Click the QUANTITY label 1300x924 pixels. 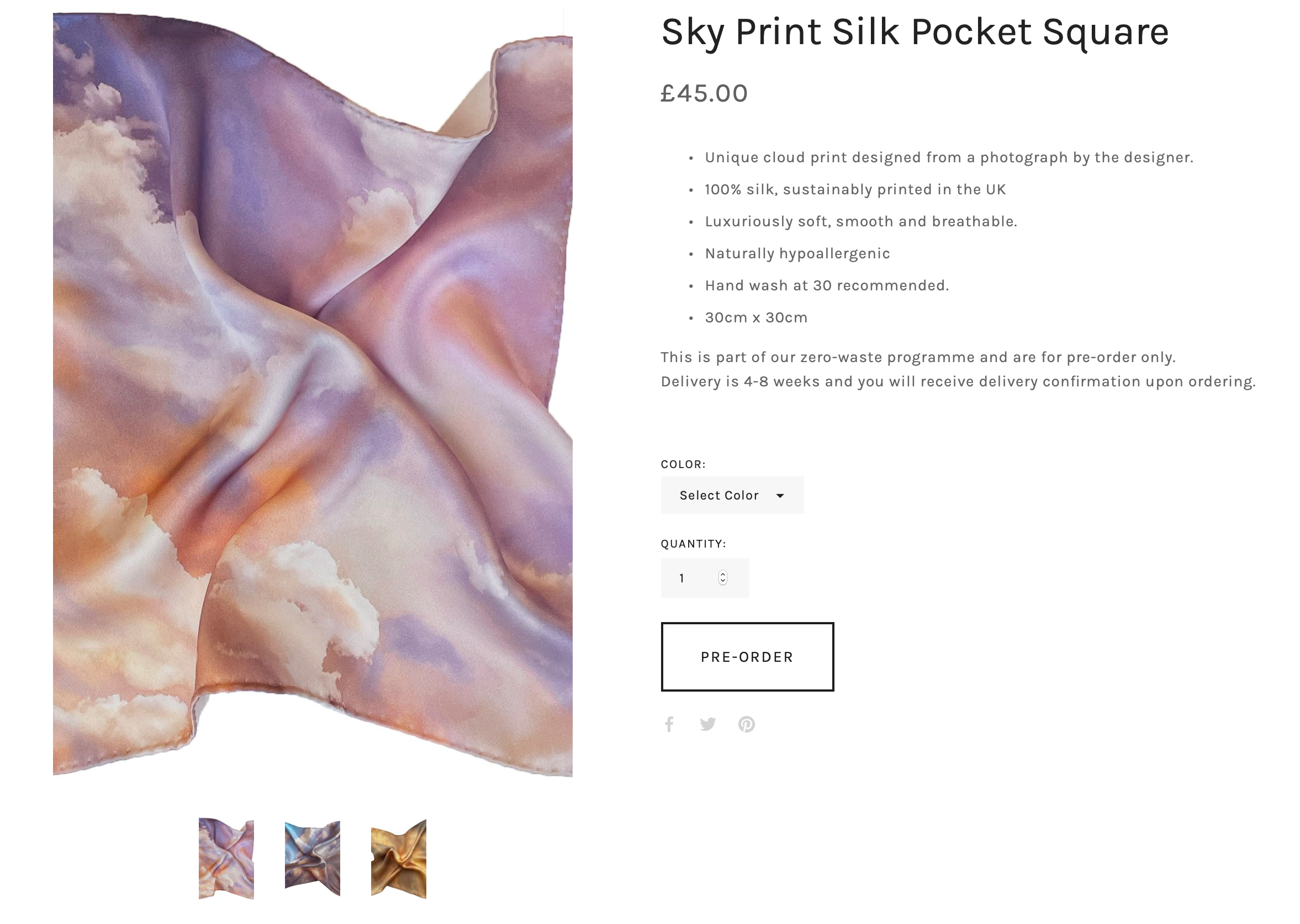(693, 544)
